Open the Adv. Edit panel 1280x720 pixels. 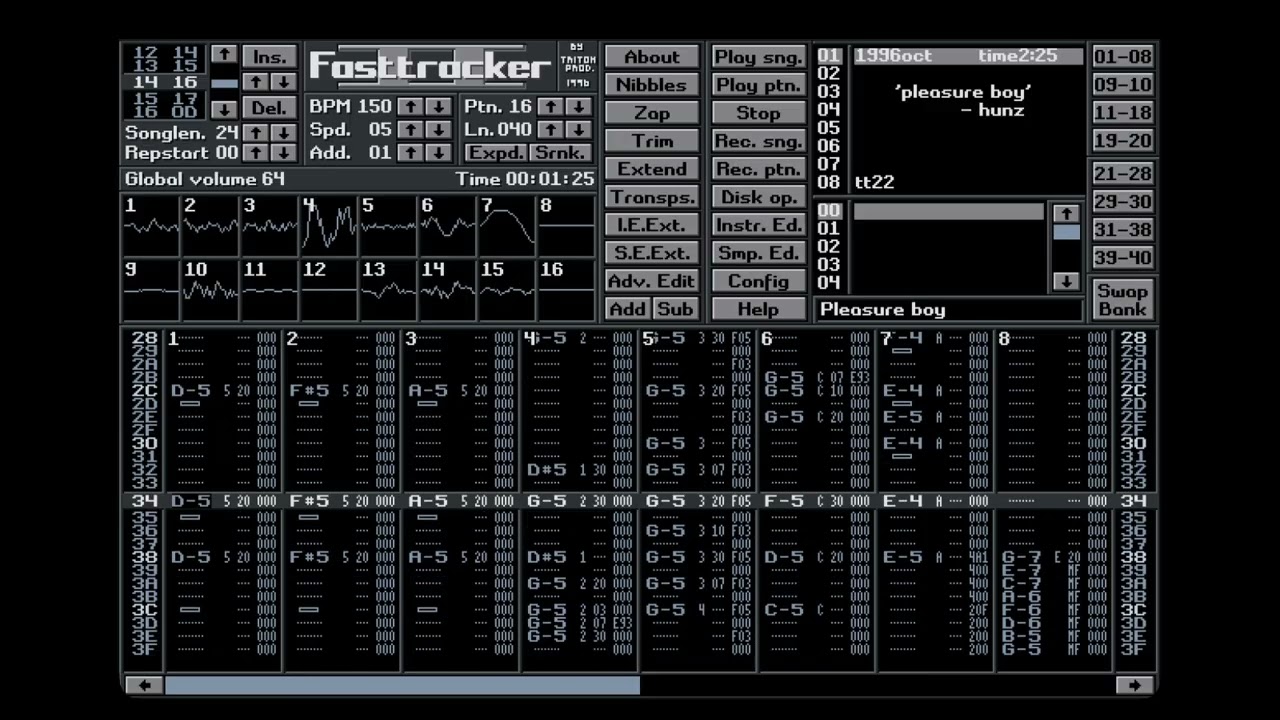click(x=652, y=281)
